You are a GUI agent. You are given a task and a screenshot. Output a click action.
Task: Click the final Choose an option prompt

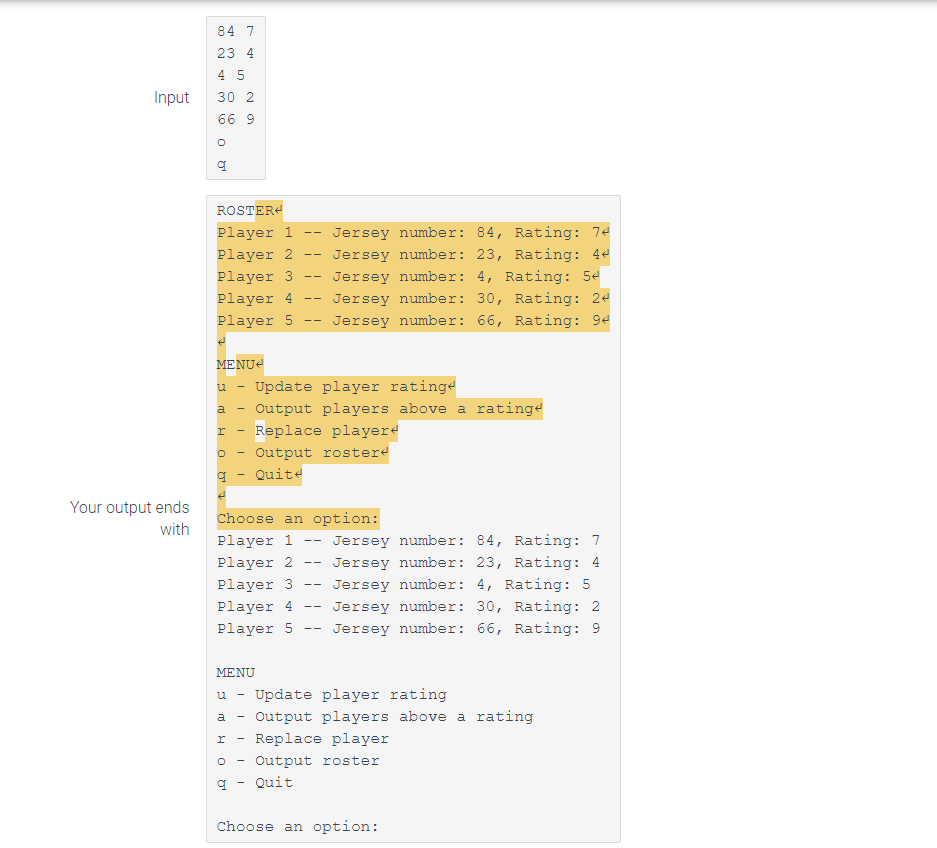click(x=295, y=826)
